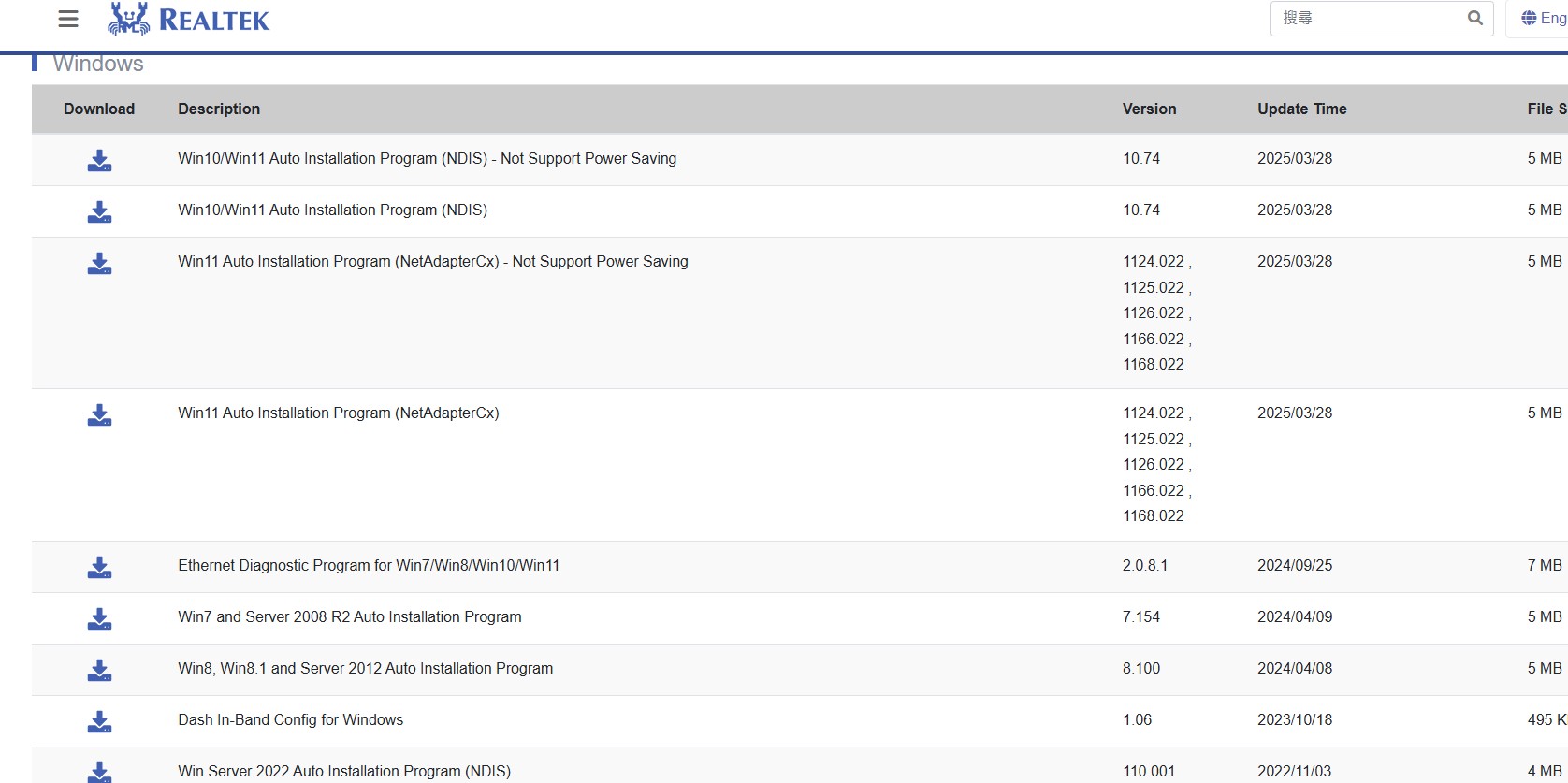Download Win11 Auto Installation Program (NetAdapterCx)
The image size is (1568, 783).
tap(99, 414)
